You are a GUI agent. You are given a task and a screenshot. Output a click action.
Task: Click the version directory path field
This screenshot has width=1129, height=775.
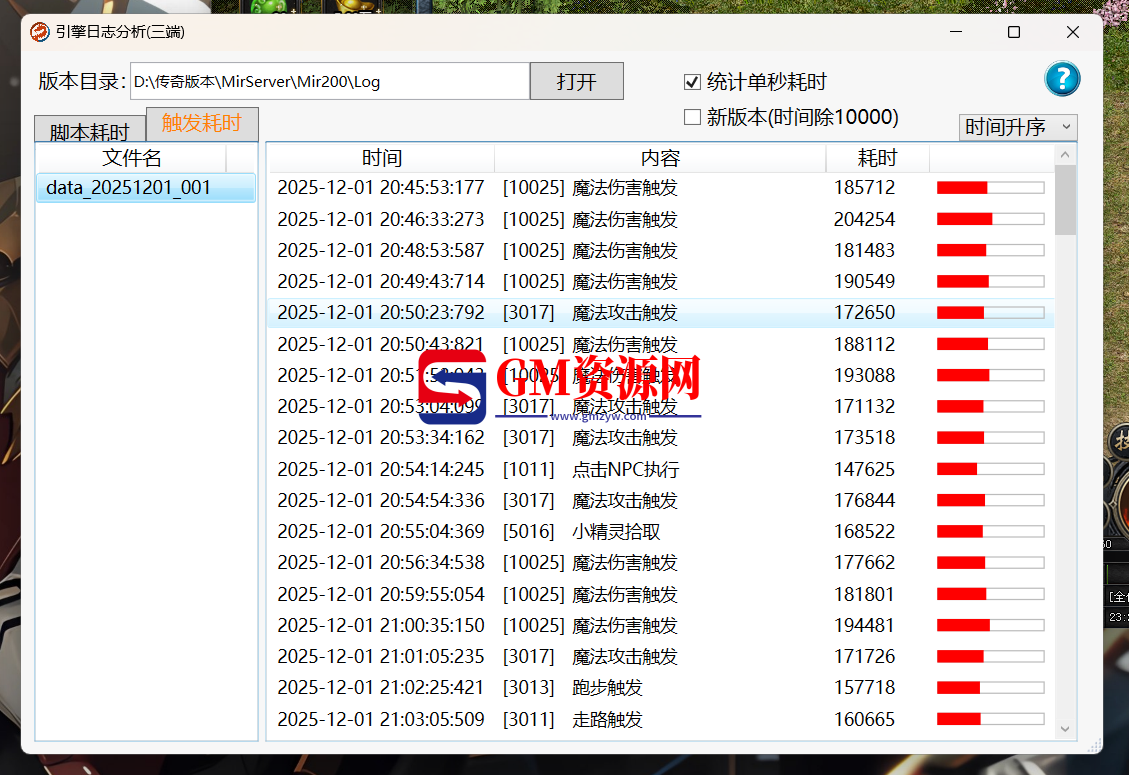[329, 82]
